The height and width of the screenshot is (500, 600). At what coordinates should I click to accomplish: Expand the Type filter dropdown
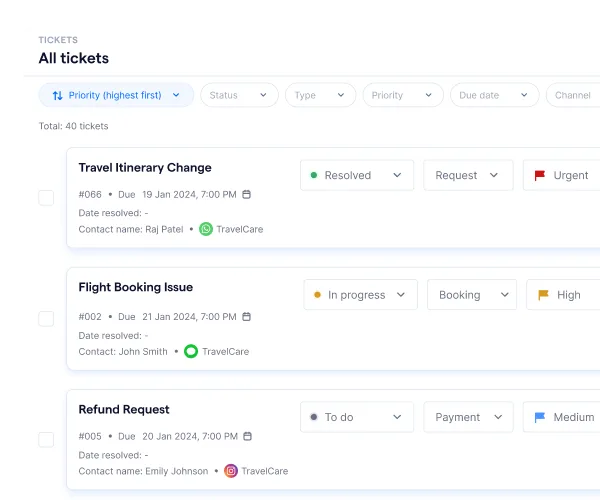(321, 95)
